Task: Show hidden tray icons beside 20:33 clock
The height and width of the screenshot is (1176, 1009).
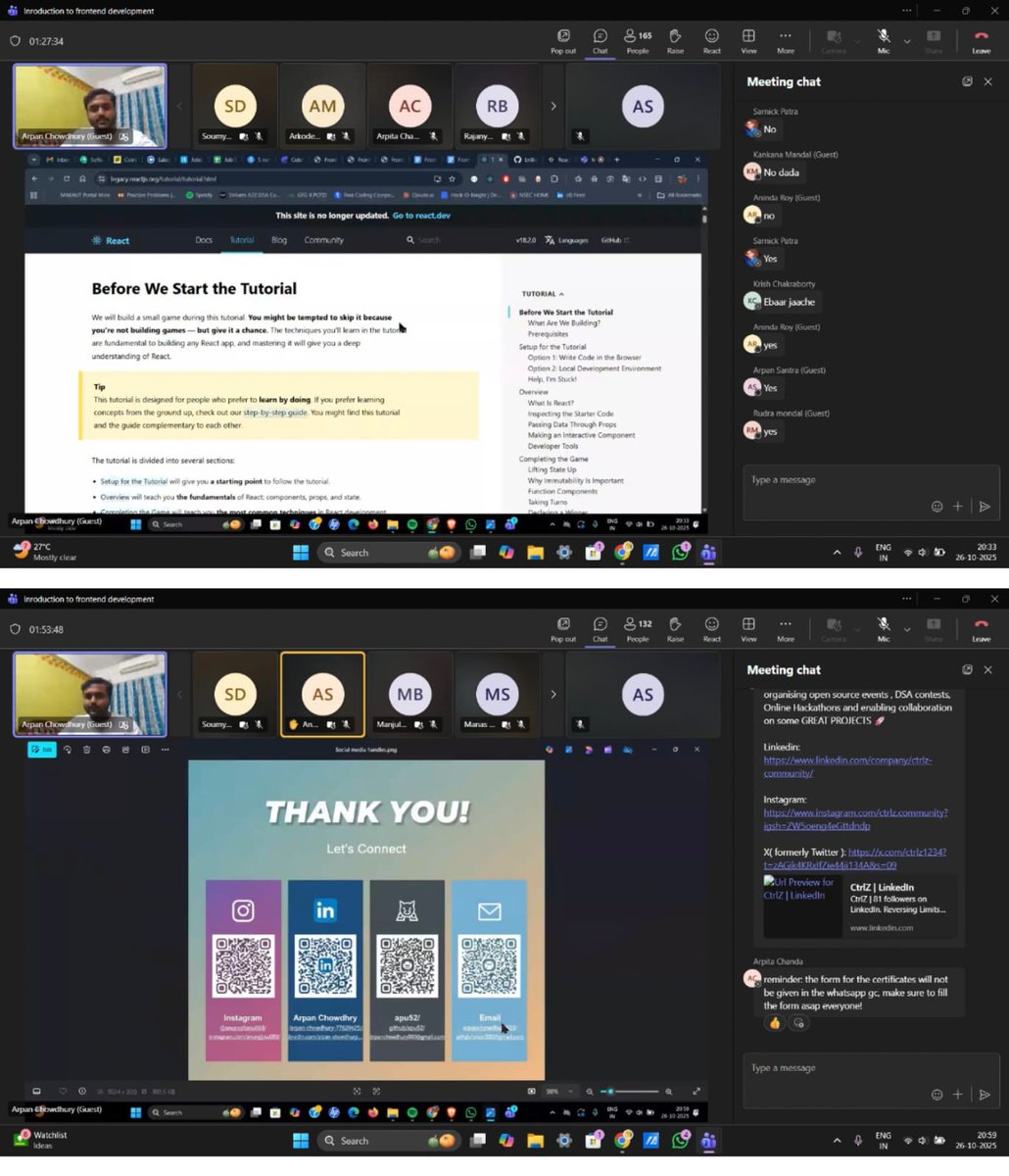Action: pyautogui.click(x=837, y=553)
